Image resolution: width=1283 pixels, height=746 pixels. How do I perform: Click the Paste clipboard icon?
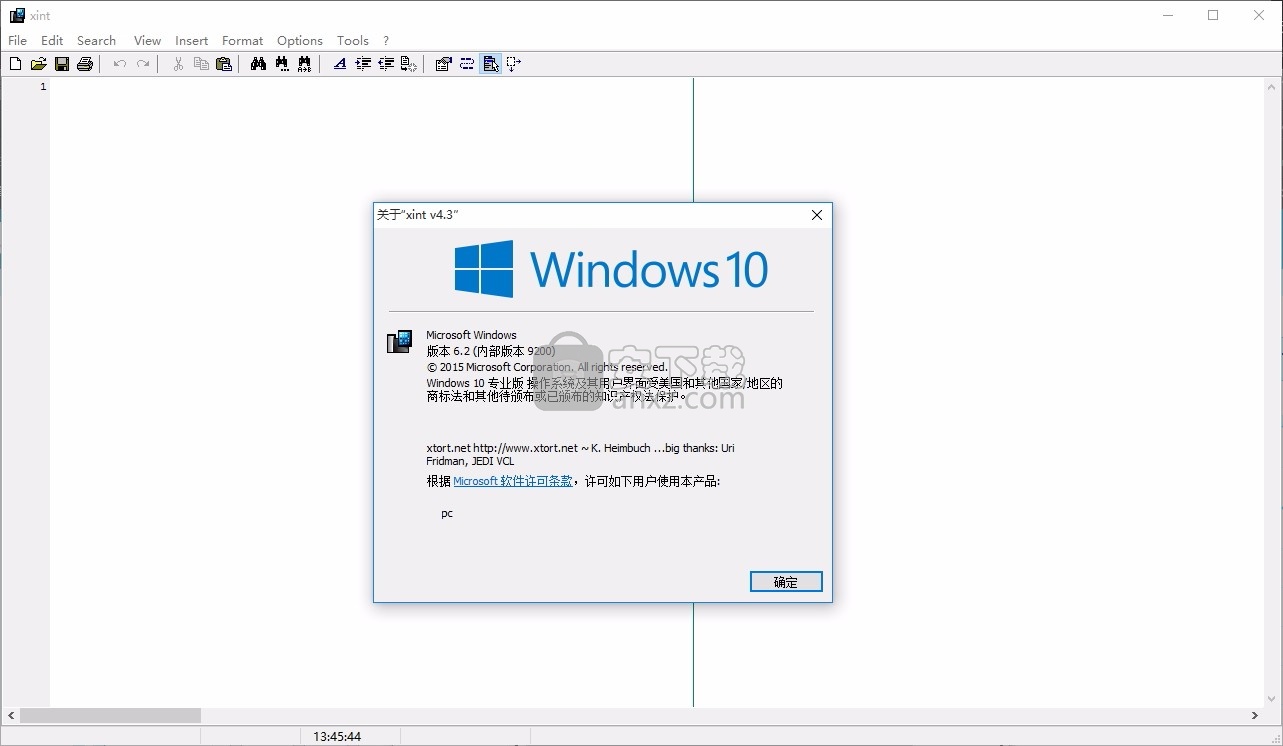tap(224, 64)
